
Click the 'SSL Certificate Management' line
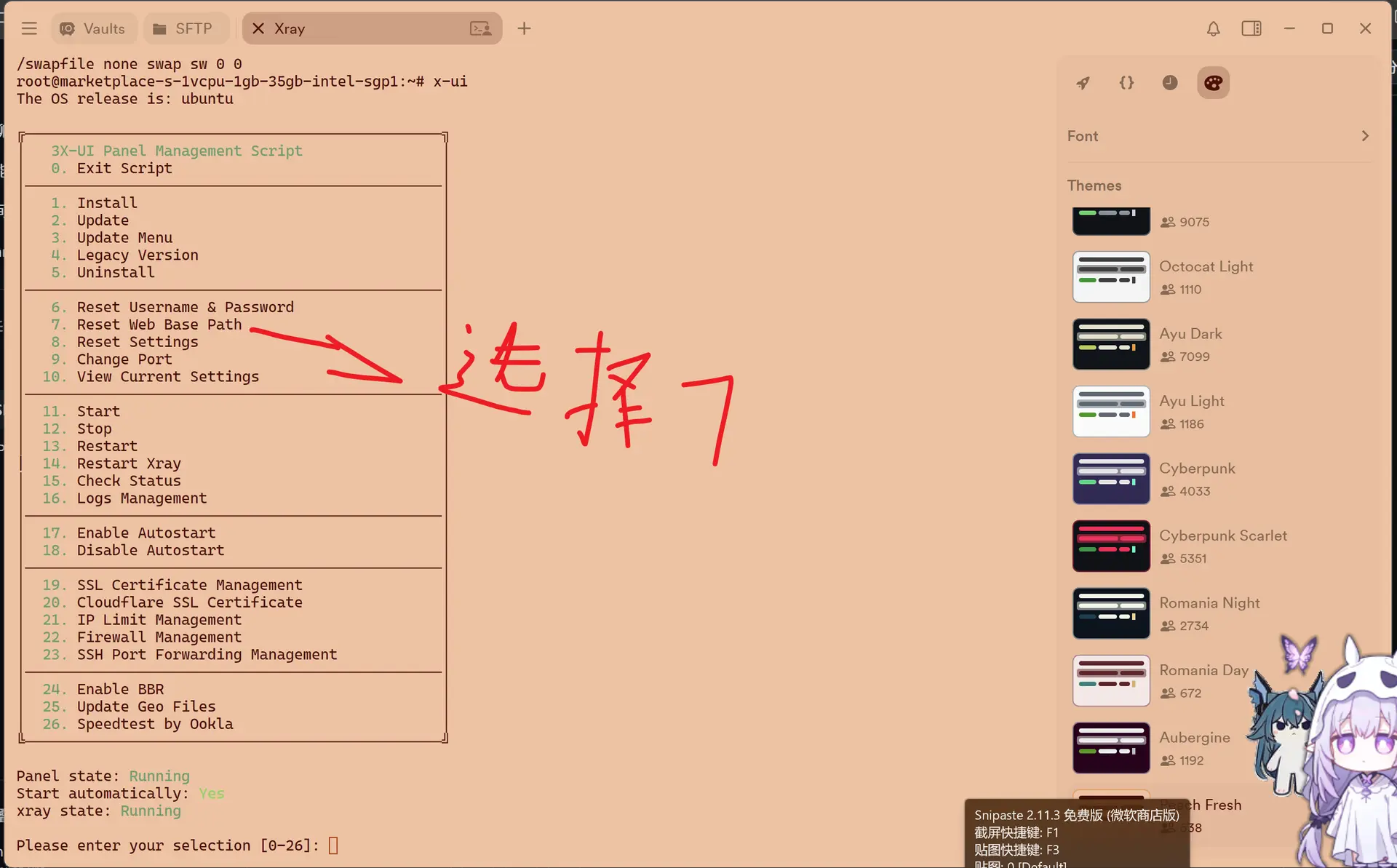click(x=172, y=585)
